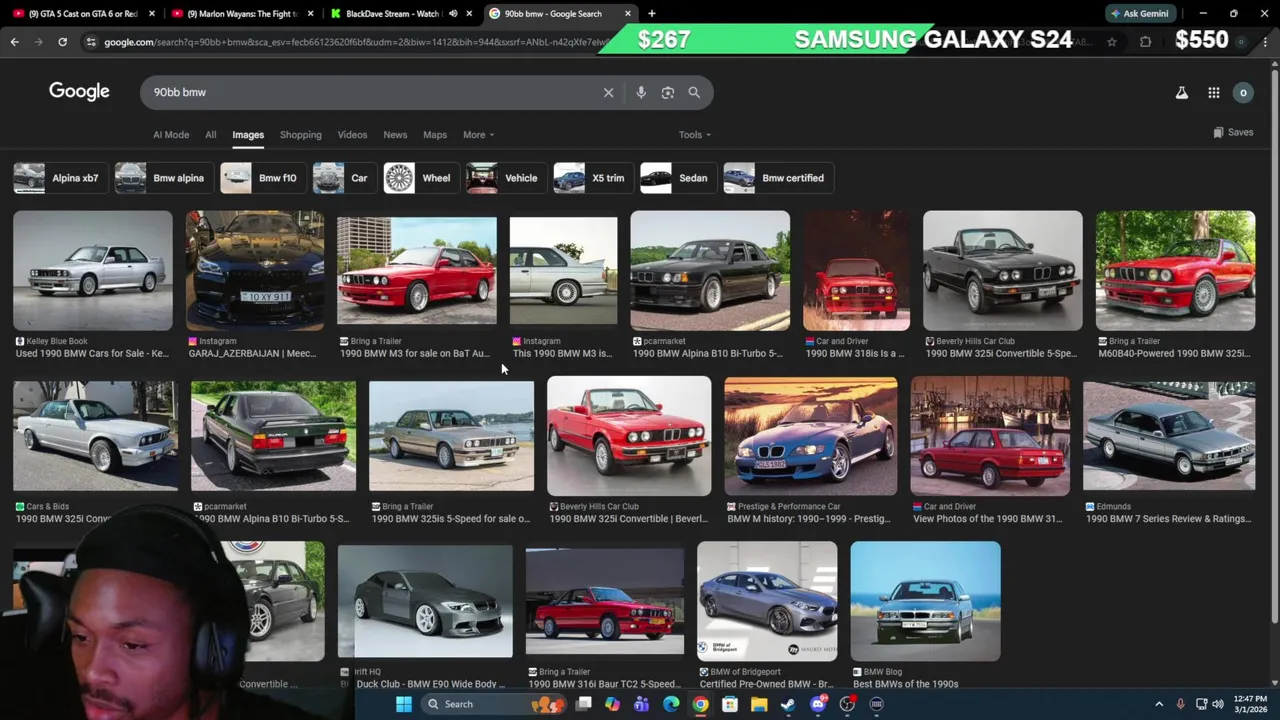Open Microsoft Store from the taskbar
The image size is (1280, 720).
(x=730, y=704)
